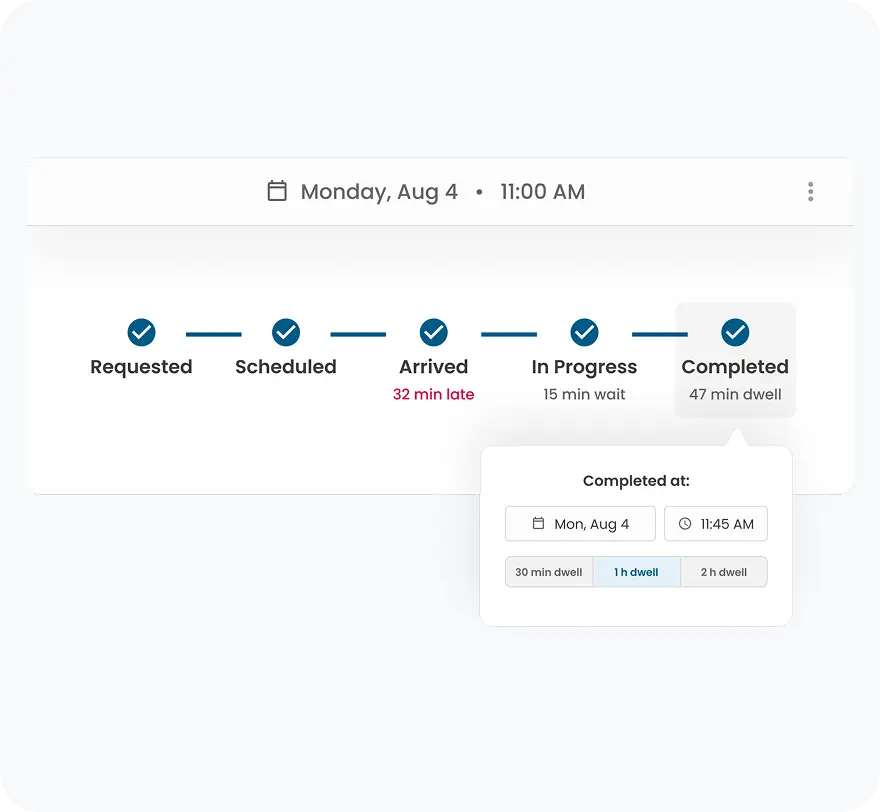Select the In Progress timeline stage
The image size is (880, 812).
pyautogui.click(x=584, y=367)
